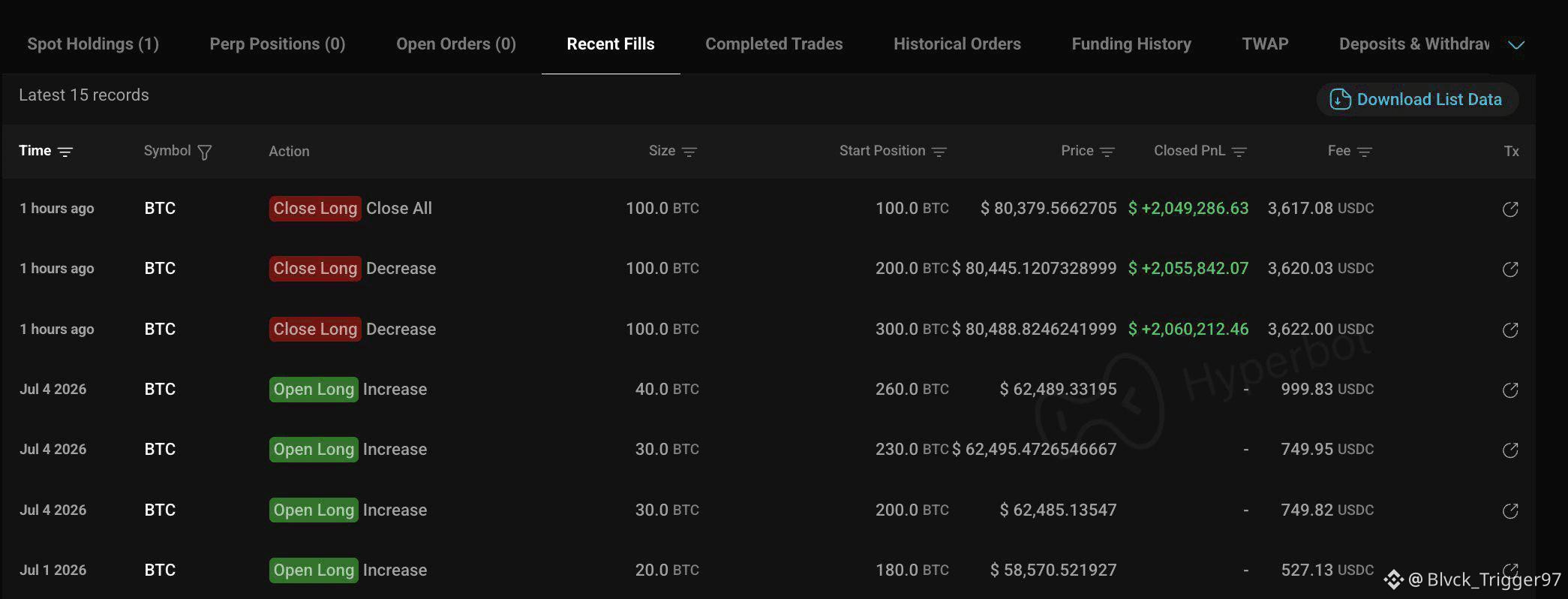The height and width of the screenshot is (599, 1568).
Task: Open transaction link for $62,485.13547 fill
Action: point(1510,510)
